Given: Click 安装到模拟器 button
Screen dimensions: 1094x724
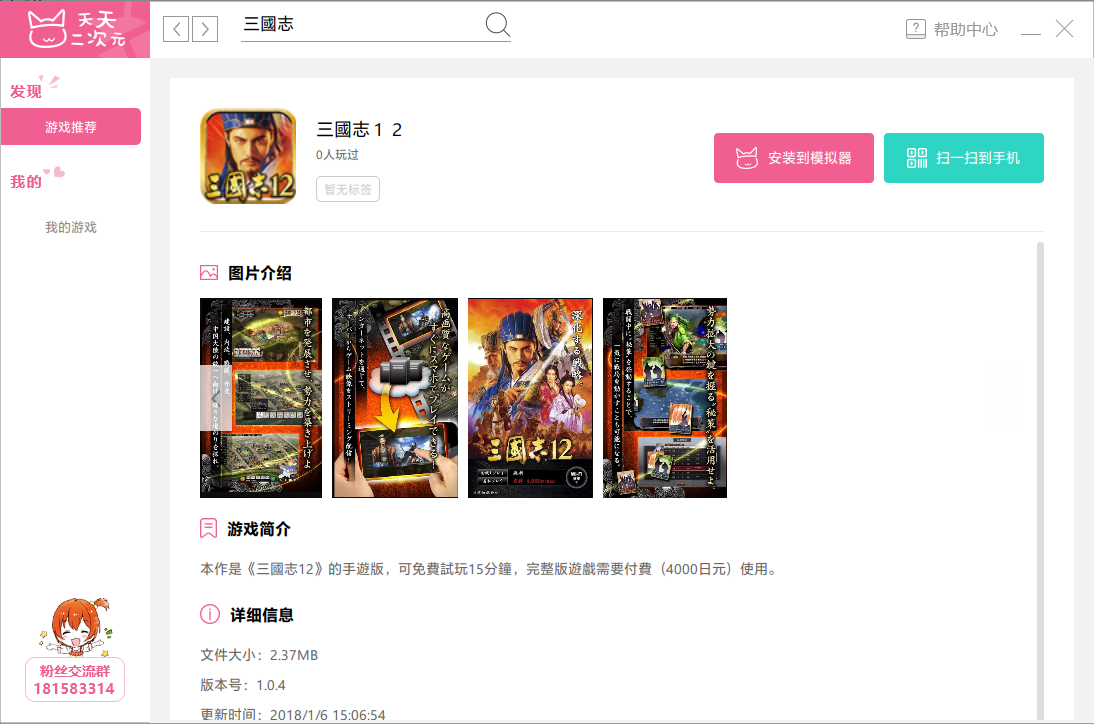Looking at the screenshot, I should click(793, 158).
